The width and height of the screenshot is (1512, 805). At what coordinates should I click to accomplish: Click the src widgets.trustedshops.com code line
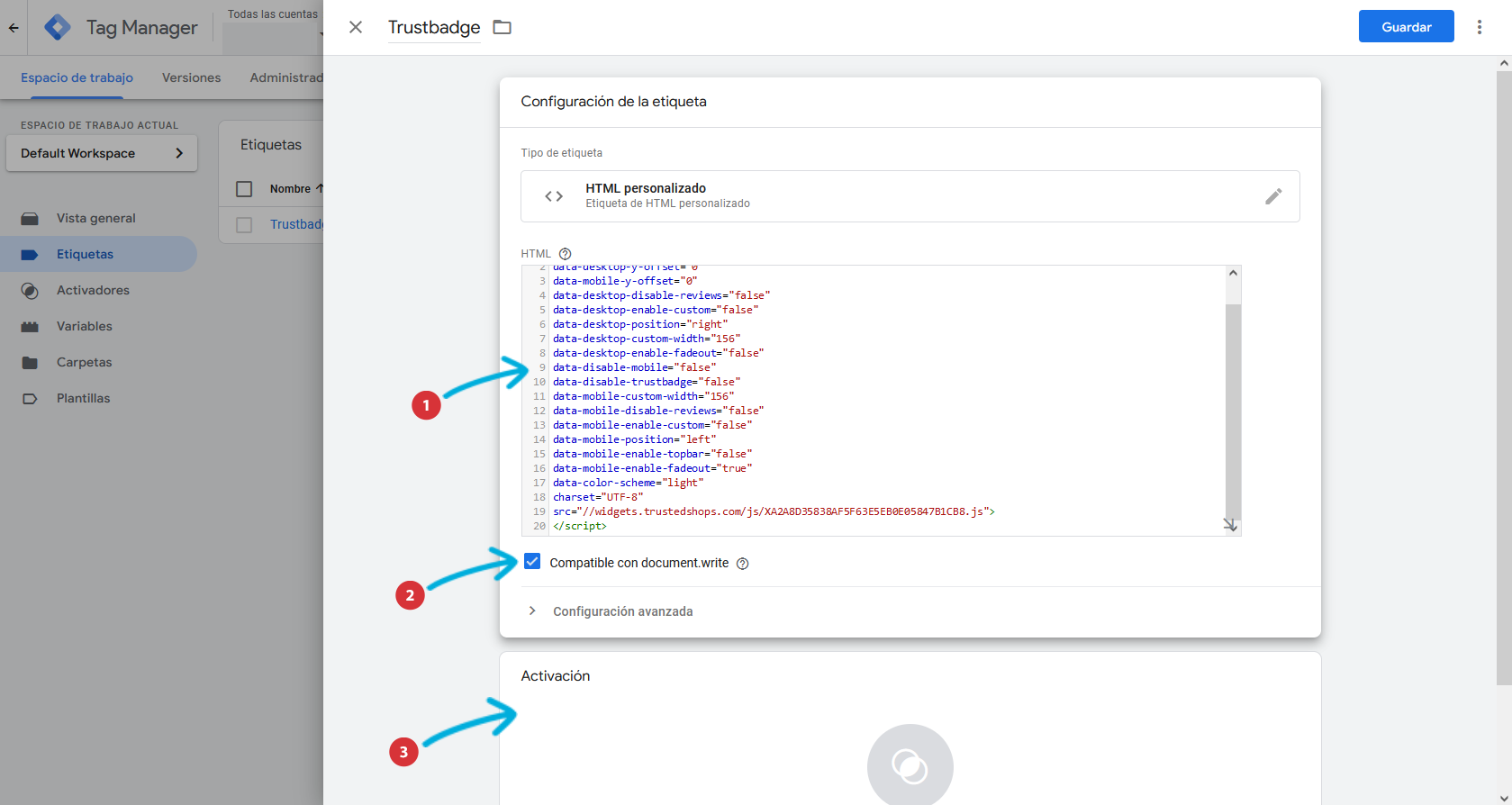774,511
